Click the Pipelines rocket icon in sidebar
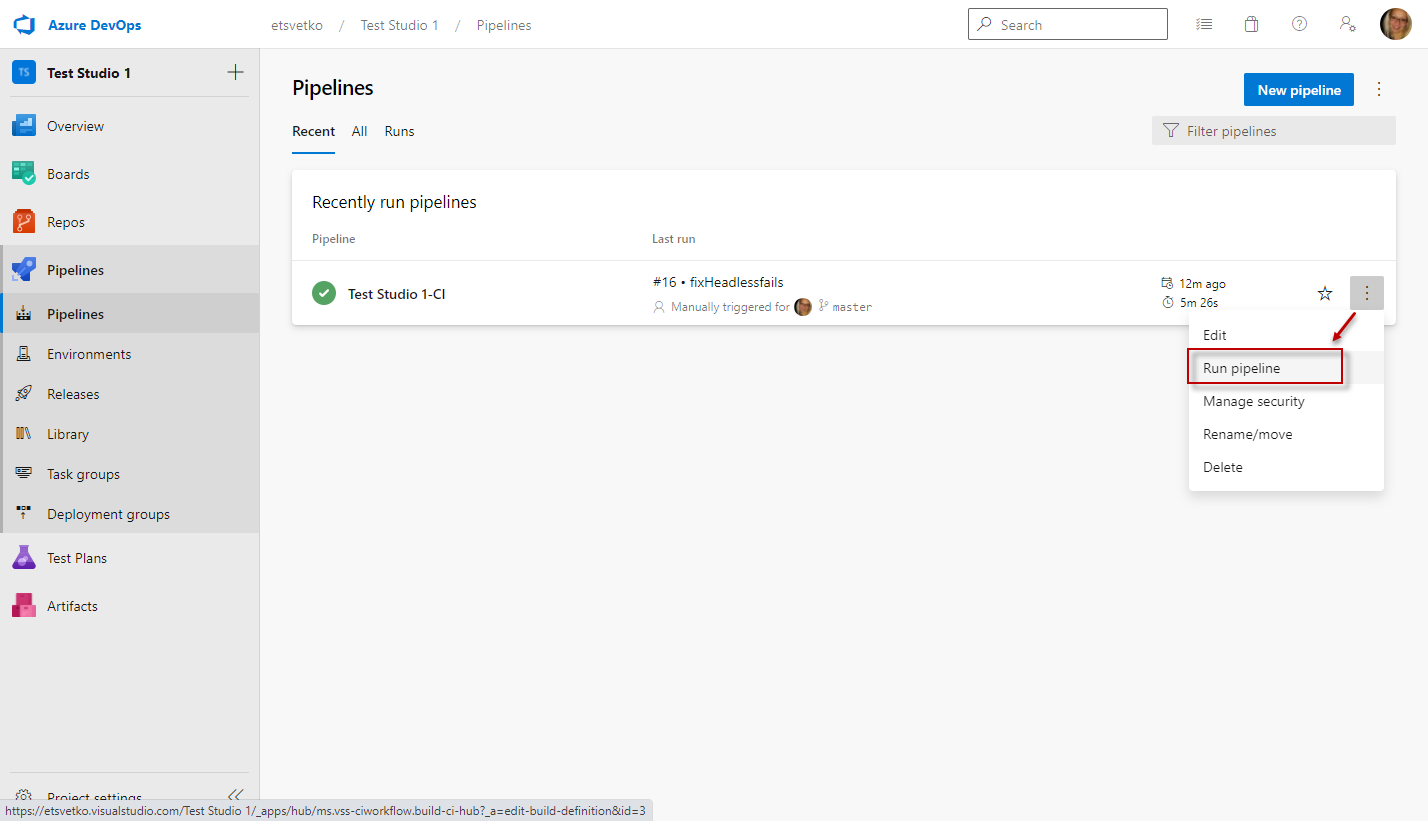The width and height of the screenshot is (1428, 821). [x=24, y=270]
